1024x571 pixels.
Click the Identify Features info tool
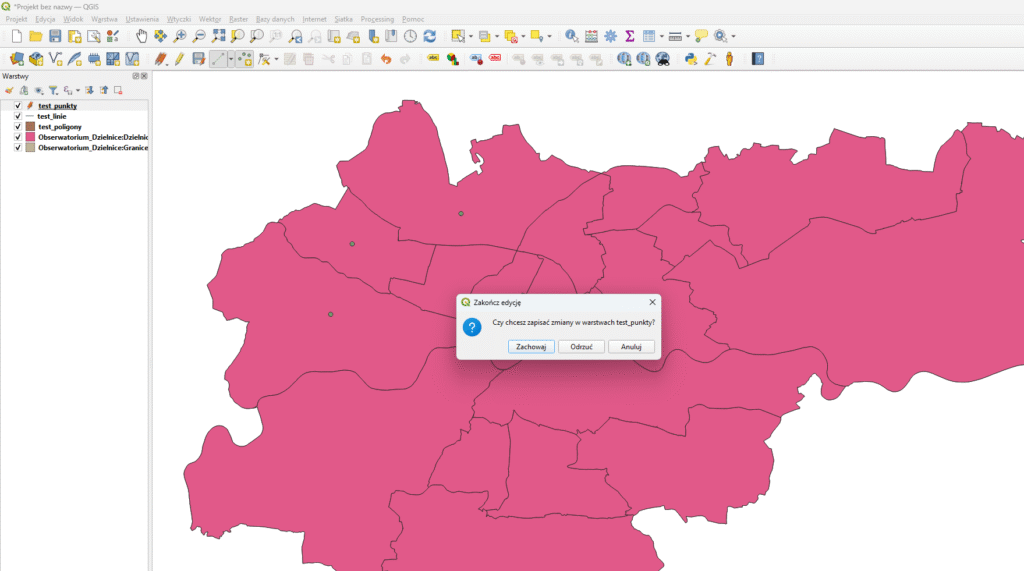pos(571,36)
